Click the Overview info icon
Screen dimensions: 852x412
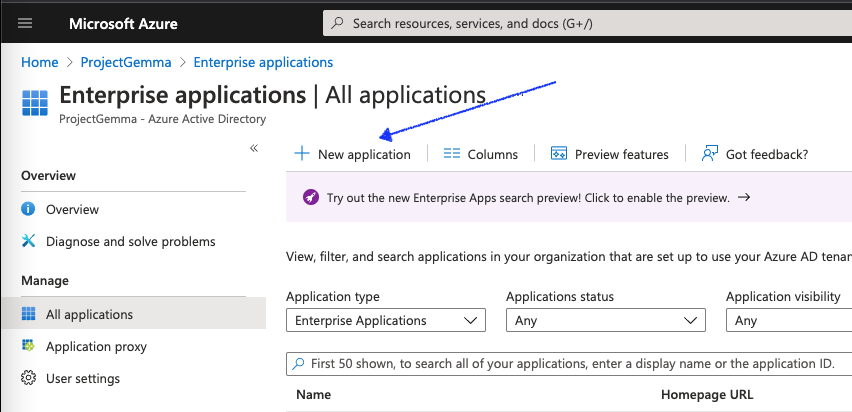coord(28,209)
